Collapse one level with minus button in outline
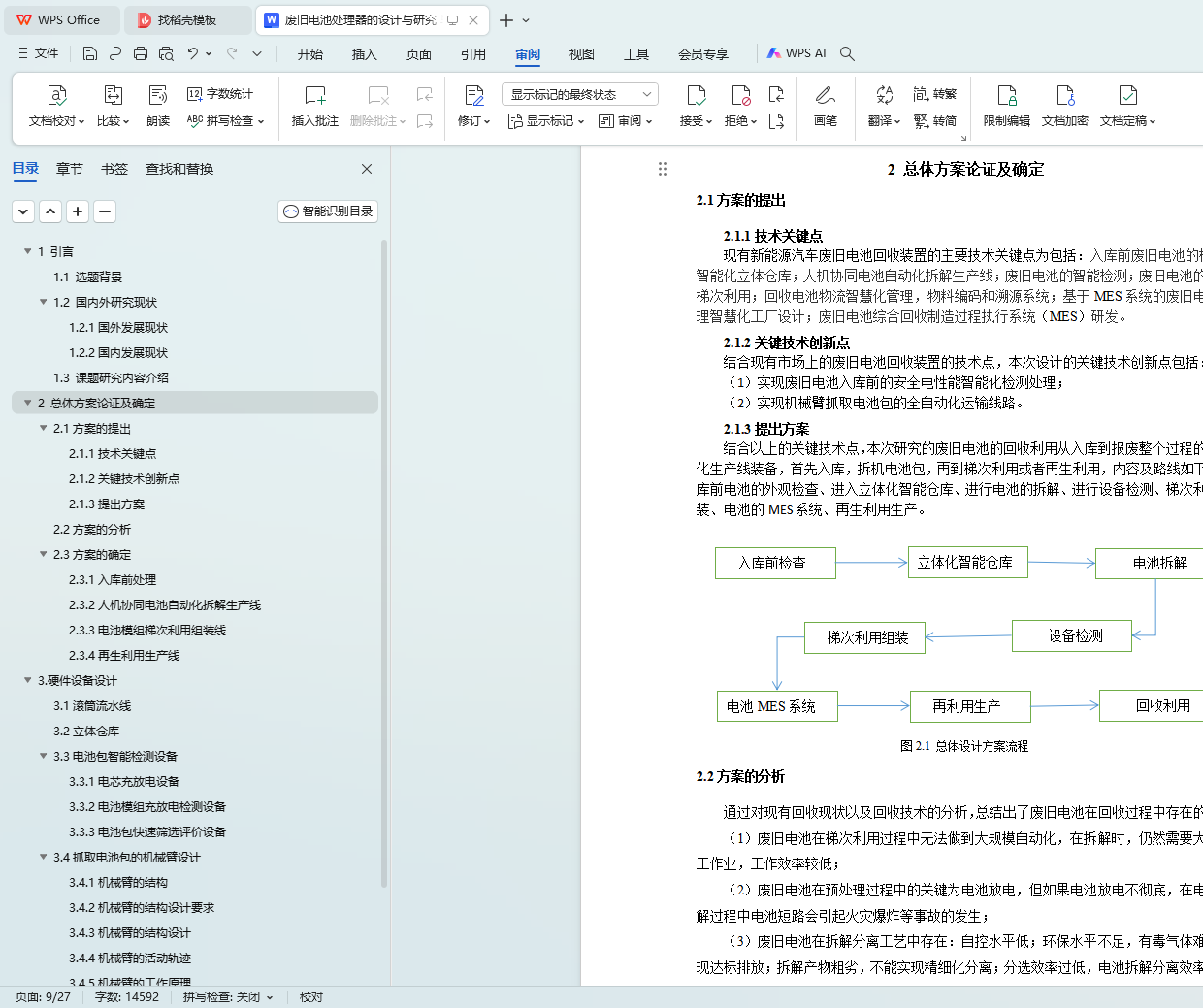Screen dimensions: 1203x1008 [x=106, y=211]
